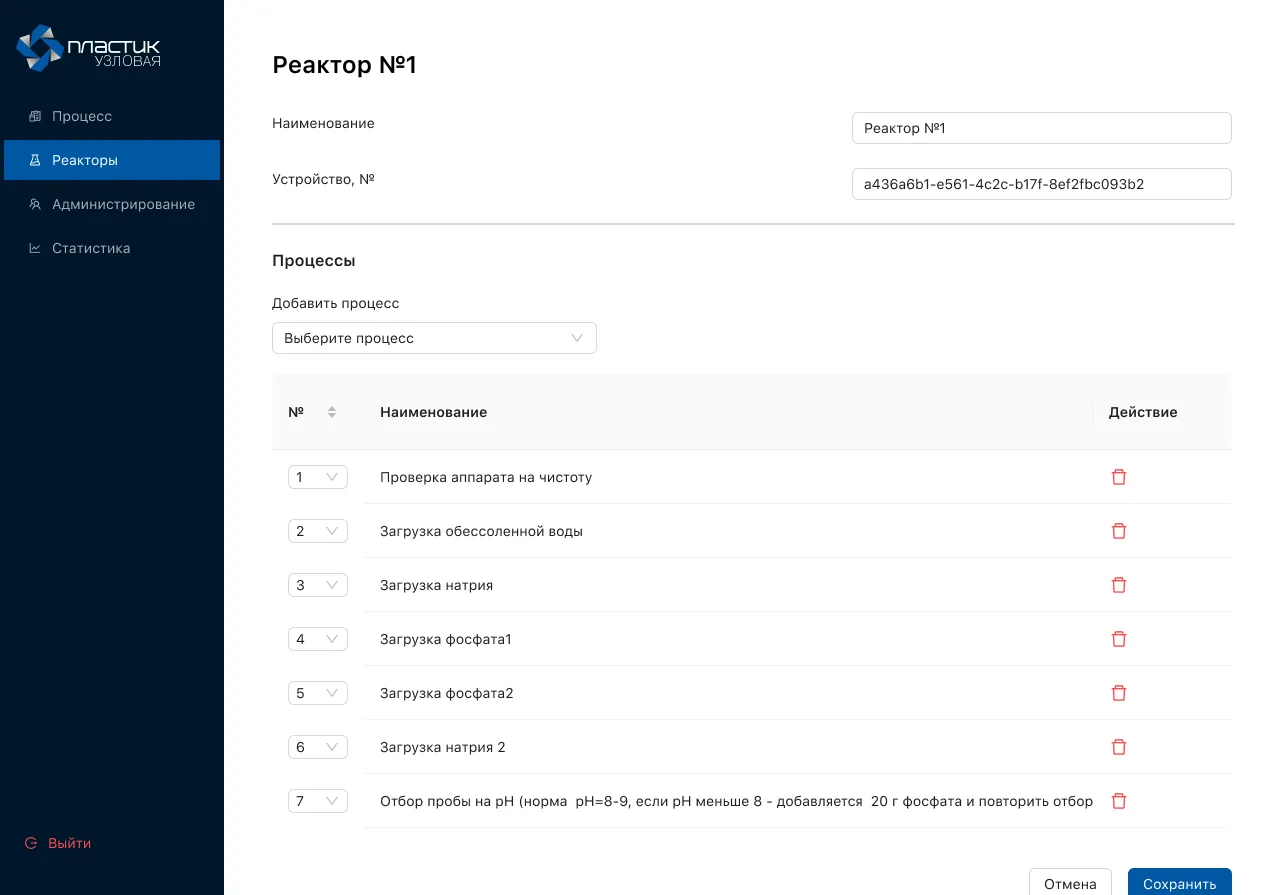This screenshot has width=1280, height=895.
Task: Open order dropdown showing number 7
Action: click(317, 801)
